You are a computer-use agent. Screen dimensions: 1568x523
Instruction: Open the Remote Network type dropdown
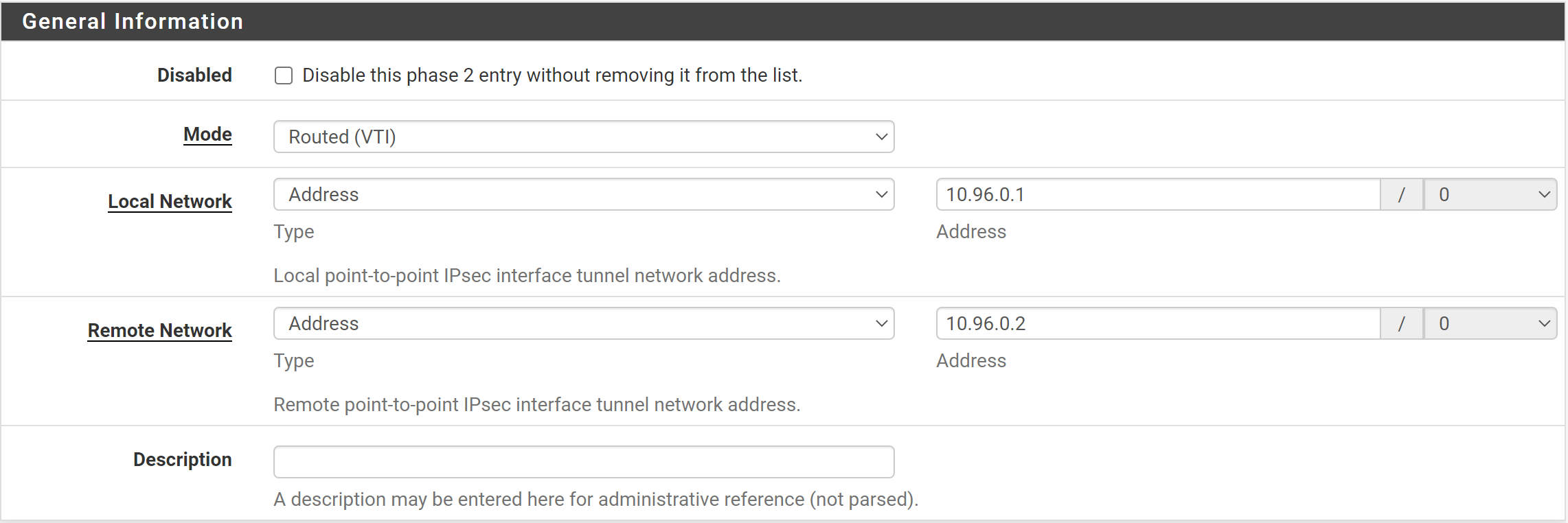point(583,323)
